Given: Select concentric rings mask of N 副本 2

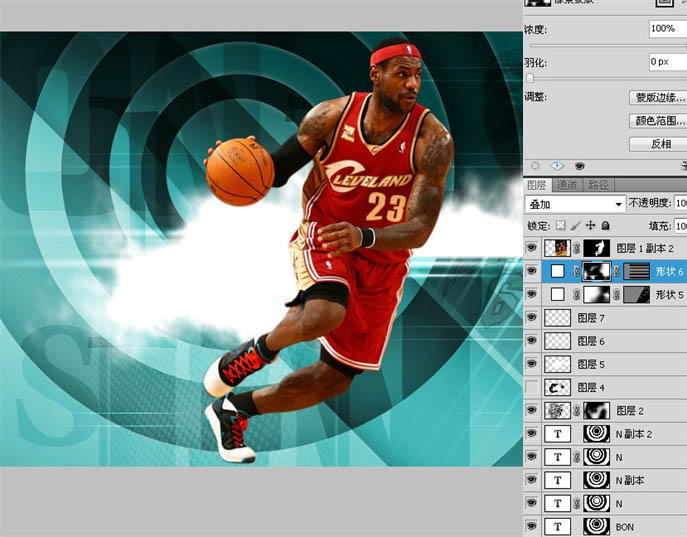Looking at the screenshot, I should click(x=596, y=434).
